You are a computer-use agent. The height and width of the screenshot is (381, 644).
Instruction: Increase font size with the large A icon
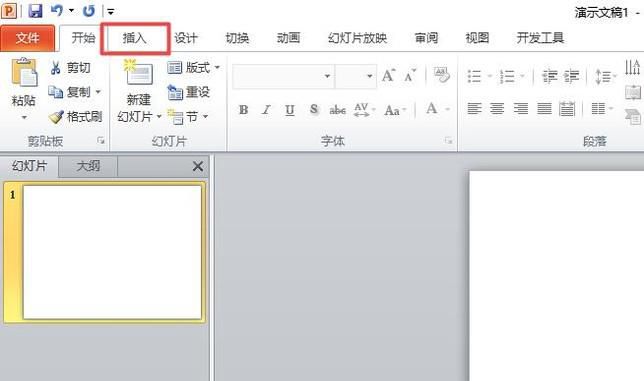click(388, 76)
